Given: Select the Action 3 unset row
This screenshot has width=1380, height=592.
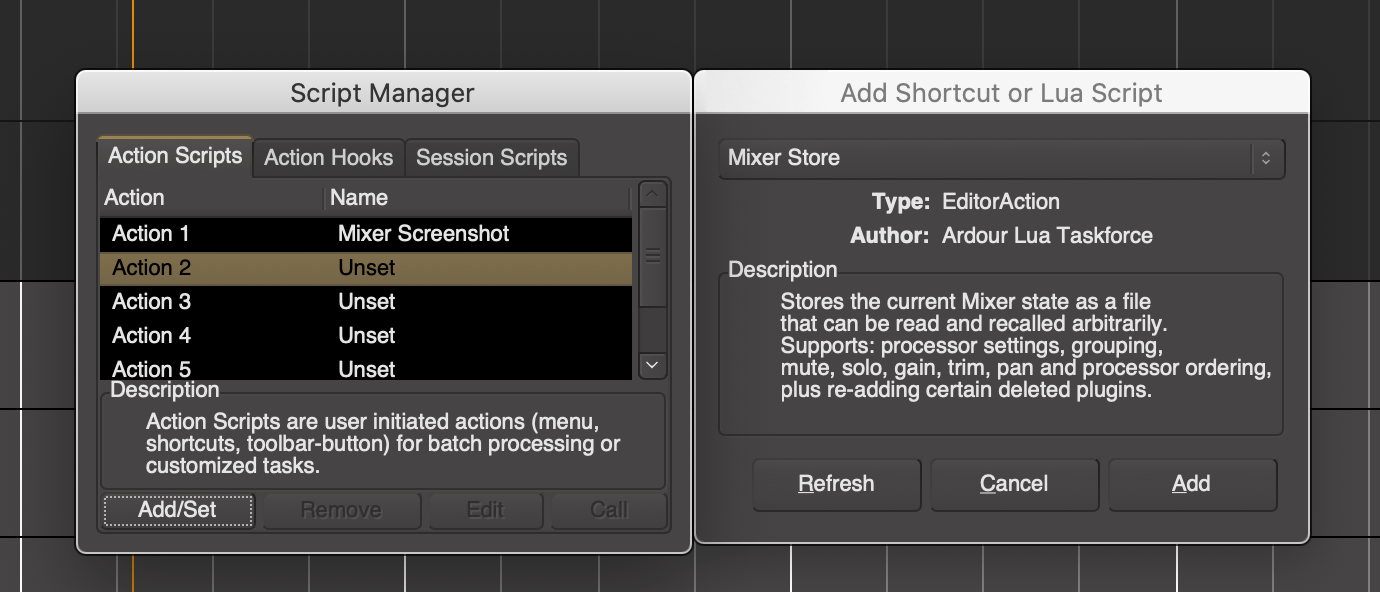Looking at the screenshot, I should point(300,301).
